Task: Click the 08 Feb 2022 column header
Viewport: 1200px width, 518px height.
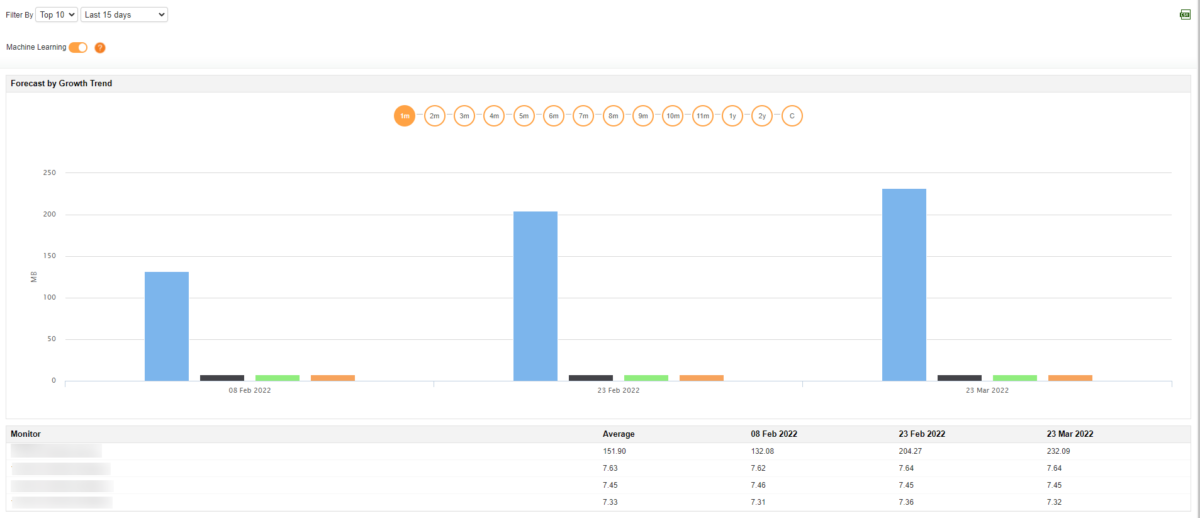Action: [x=774, y=435]
